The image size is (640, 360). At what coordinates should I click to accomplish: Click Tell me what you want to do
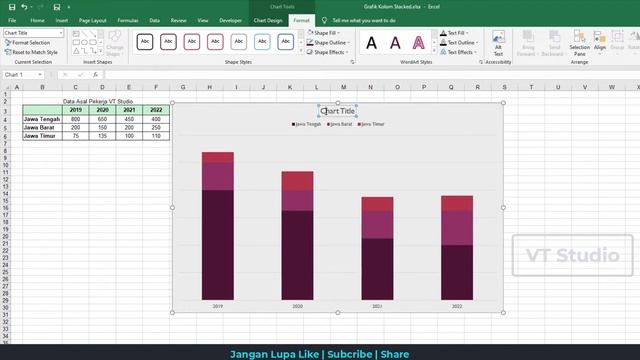point(364,20)
